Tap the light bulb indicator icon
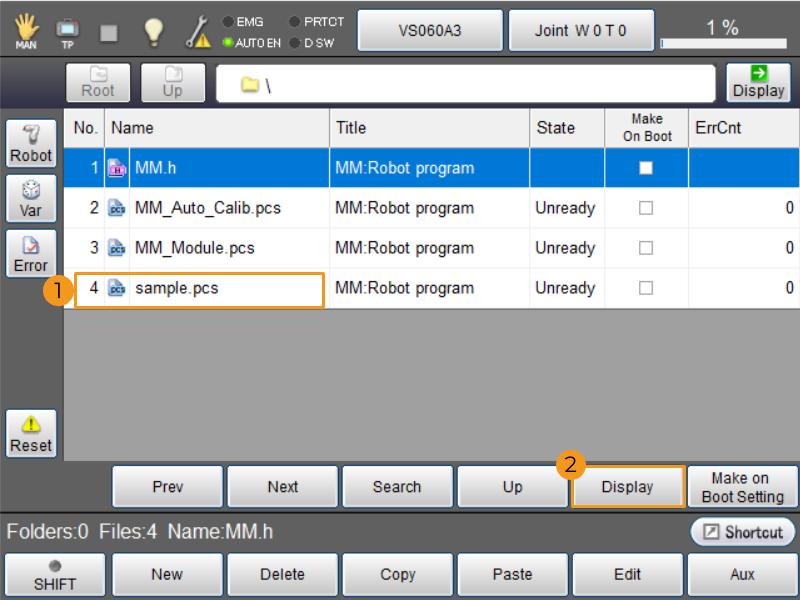 pos(153,32)
